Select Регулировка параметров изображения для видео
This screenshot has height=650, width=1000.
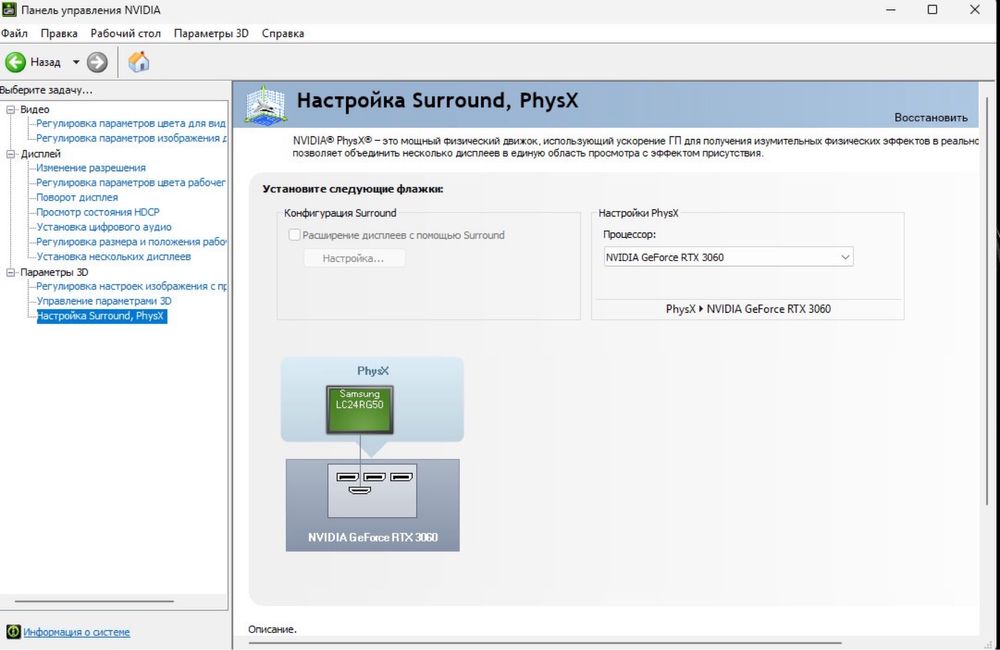(131, 138)
